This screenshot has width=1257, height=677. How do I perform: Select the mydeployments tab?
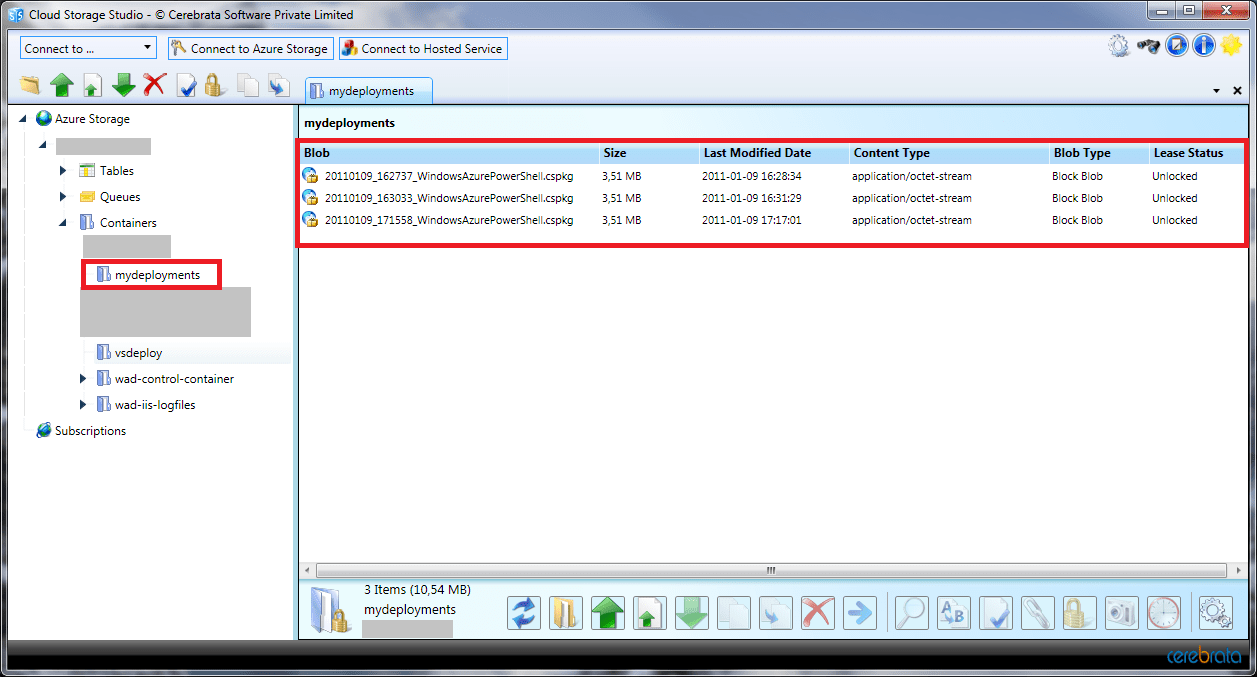point(369,91)
